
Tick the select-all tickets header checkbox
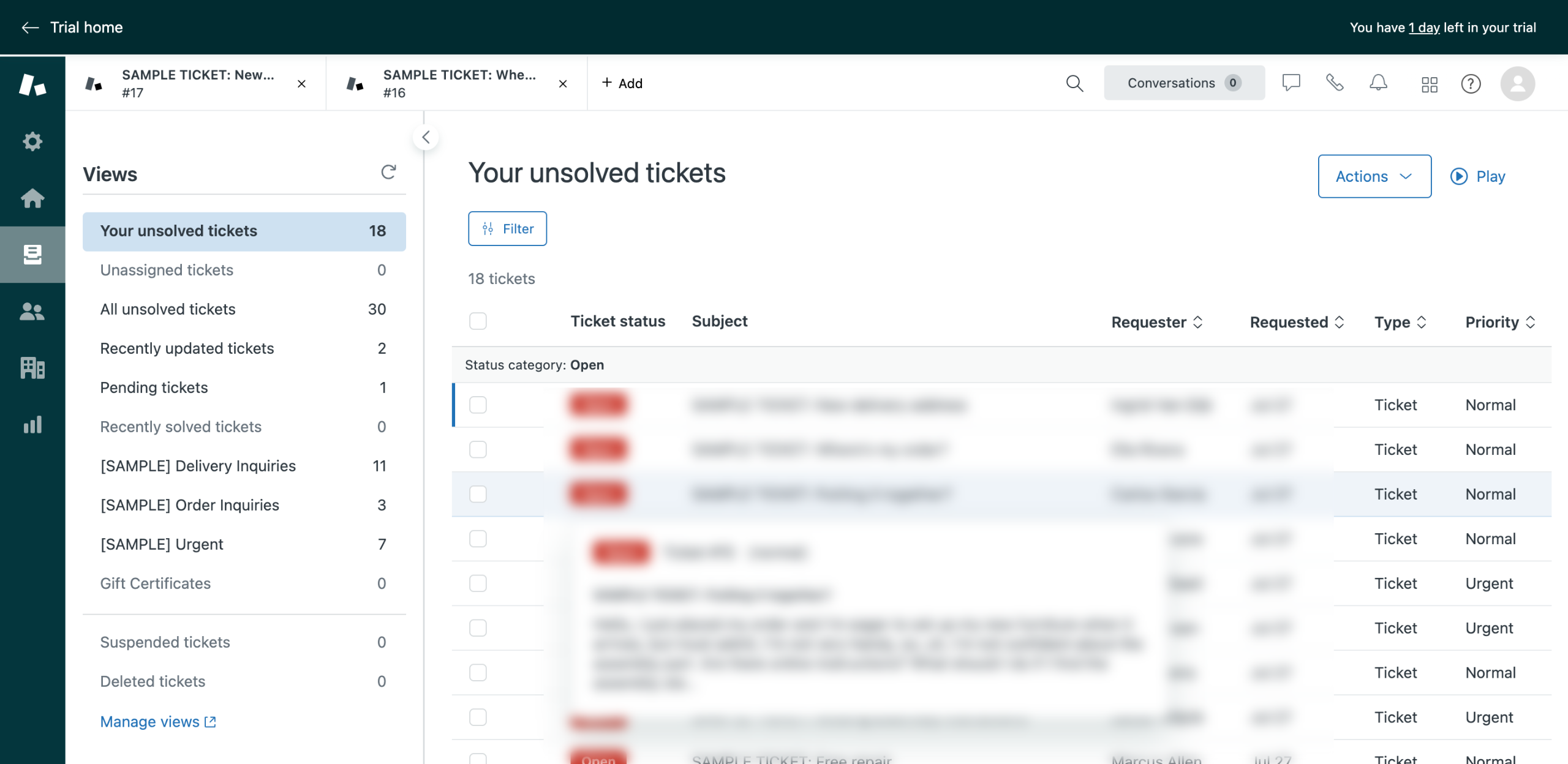click(x=478, y=321)
